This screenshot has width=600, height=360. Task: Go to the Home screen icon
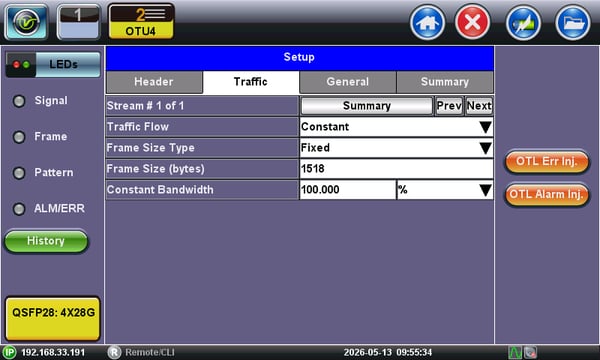click(x=427, y=23)
